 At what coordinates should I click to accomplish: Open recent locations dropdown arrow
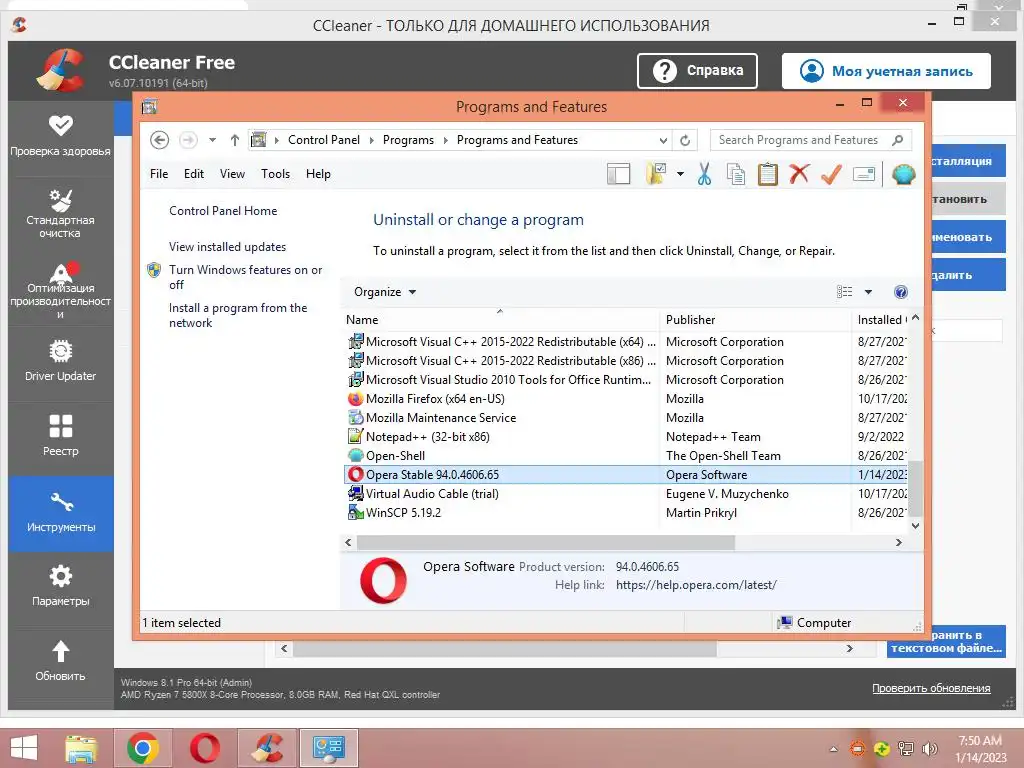pos(212,140)
